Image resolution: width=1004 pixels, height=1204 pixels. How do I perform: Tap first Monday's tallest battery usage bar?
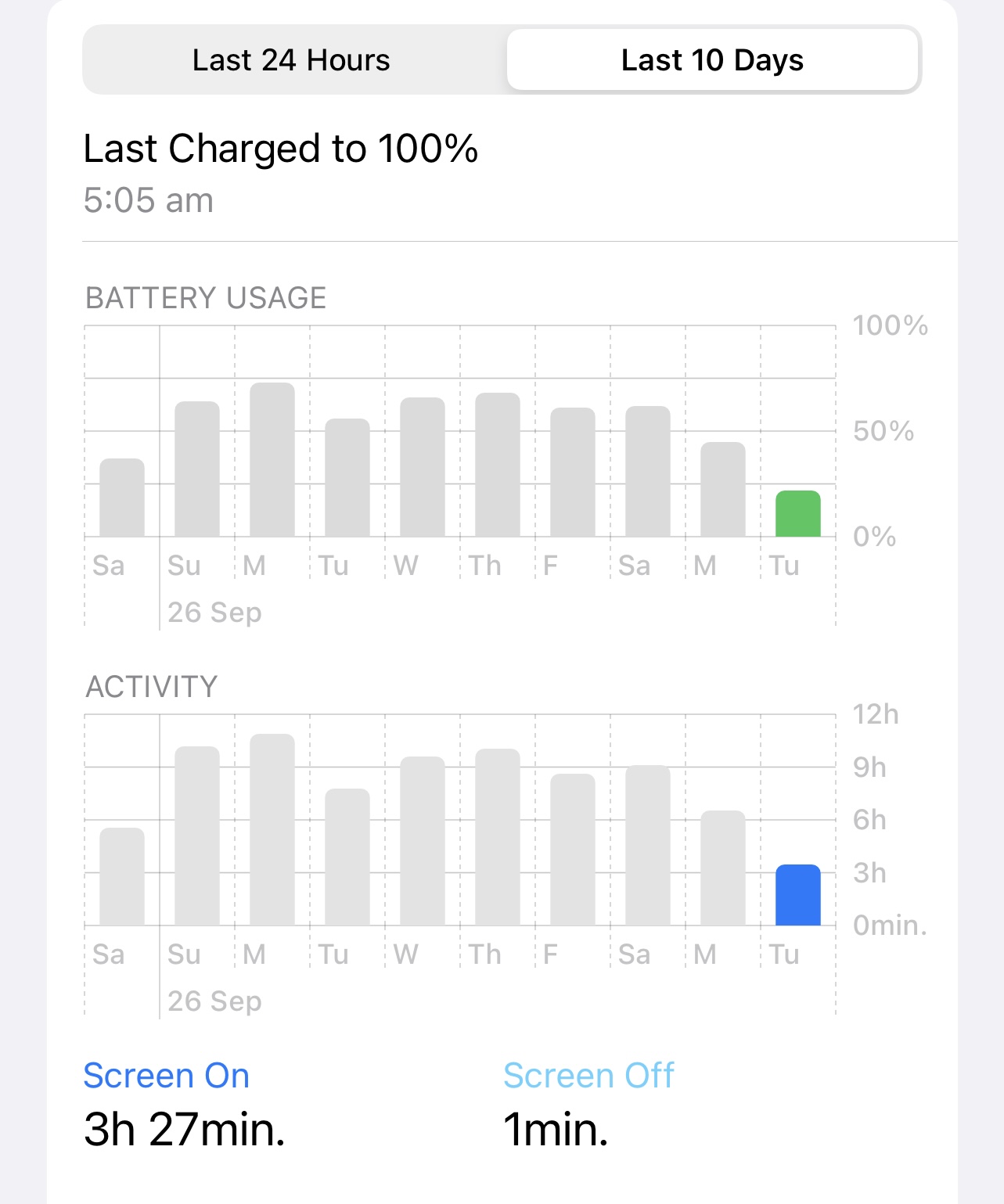point(272,459)
